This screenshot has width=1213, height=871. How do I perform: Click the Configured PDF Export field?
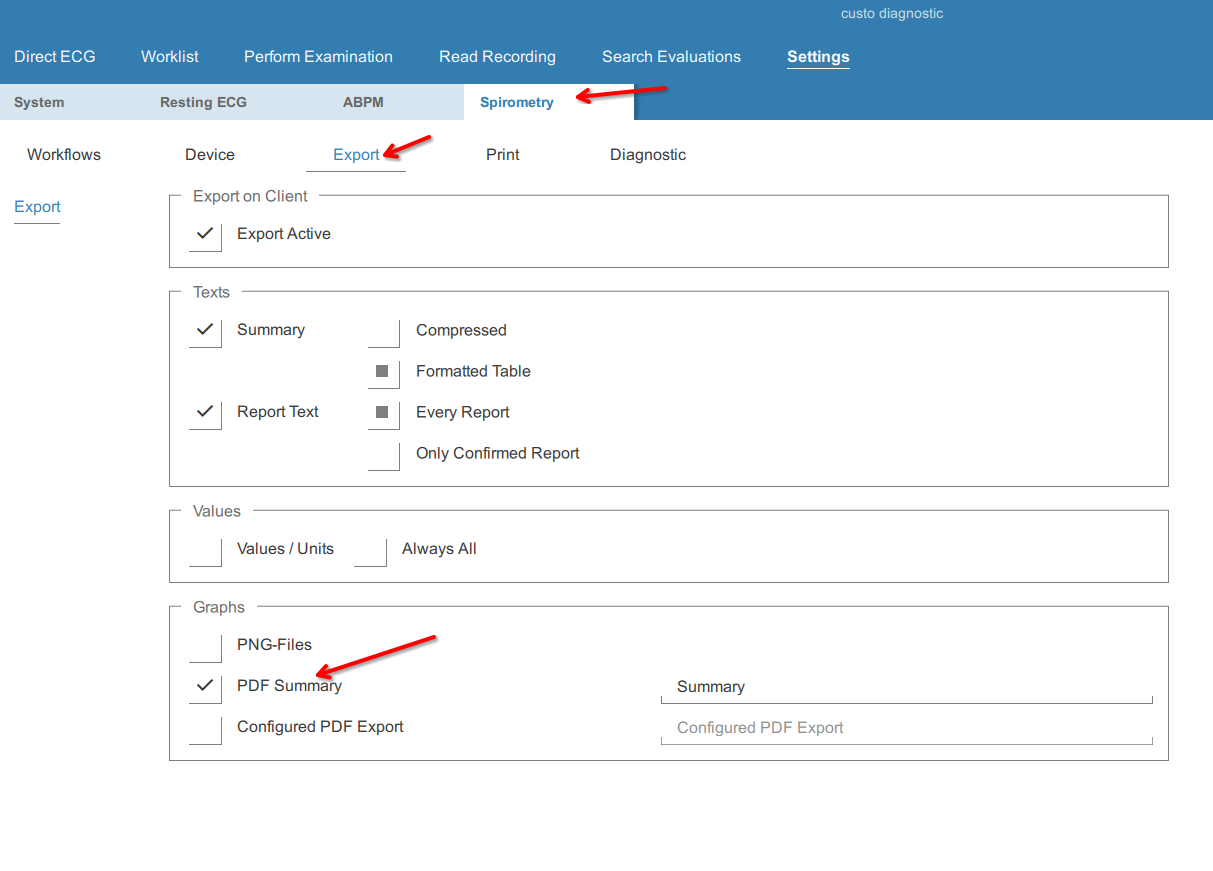(905, 728)
